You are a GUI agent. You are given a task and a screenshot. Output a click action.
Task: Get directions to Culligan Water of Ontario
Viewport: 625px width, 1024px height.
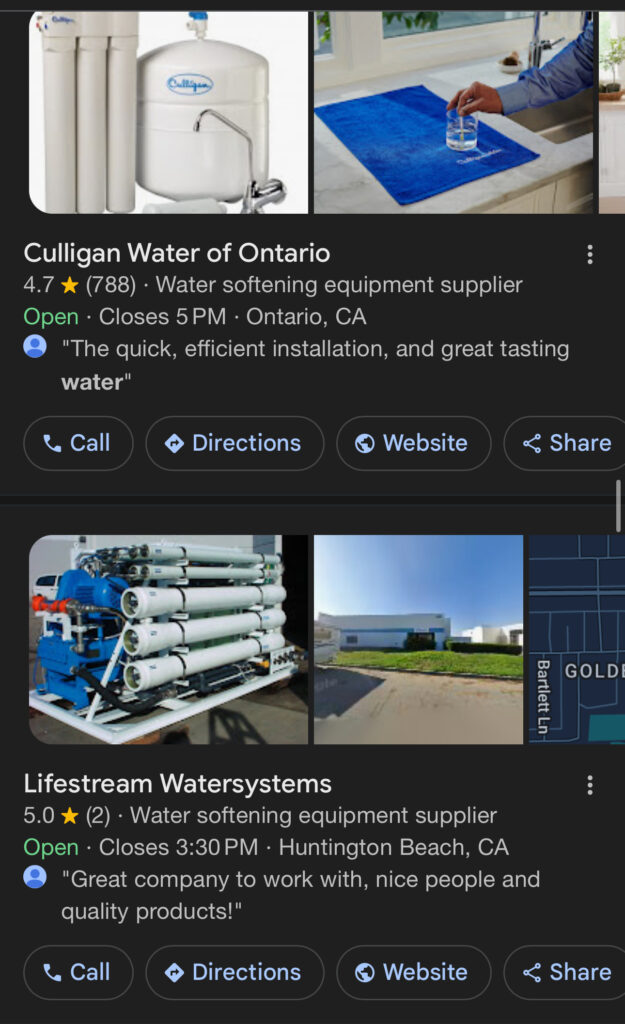point(235,443)
